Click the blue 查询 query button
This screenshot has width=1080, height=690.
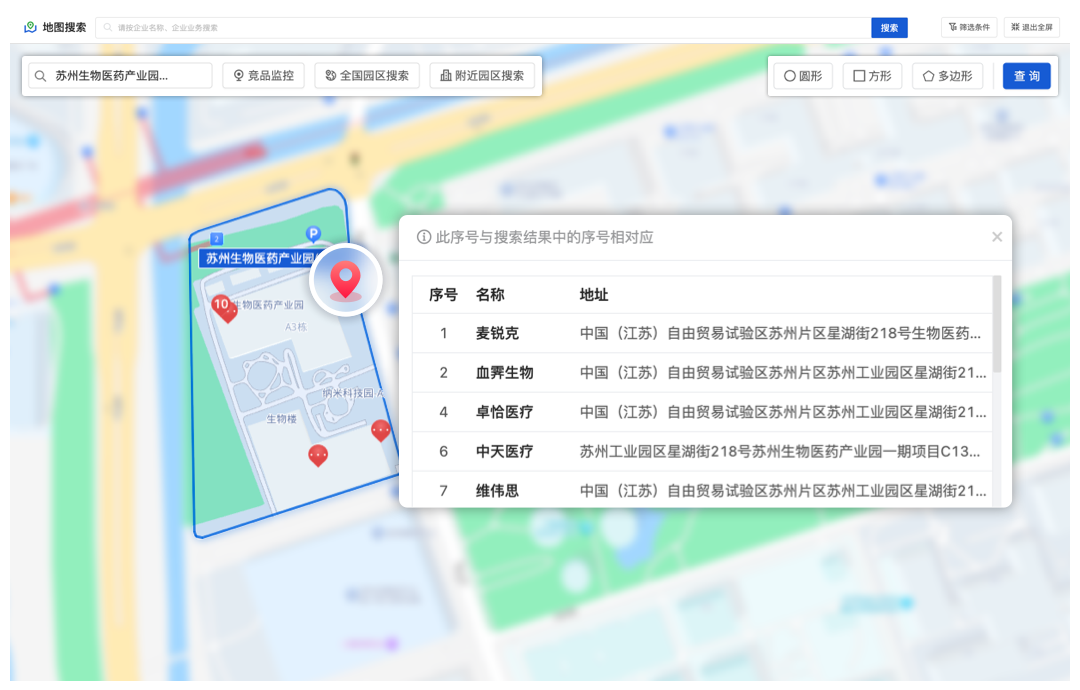tap(1026, 75)
